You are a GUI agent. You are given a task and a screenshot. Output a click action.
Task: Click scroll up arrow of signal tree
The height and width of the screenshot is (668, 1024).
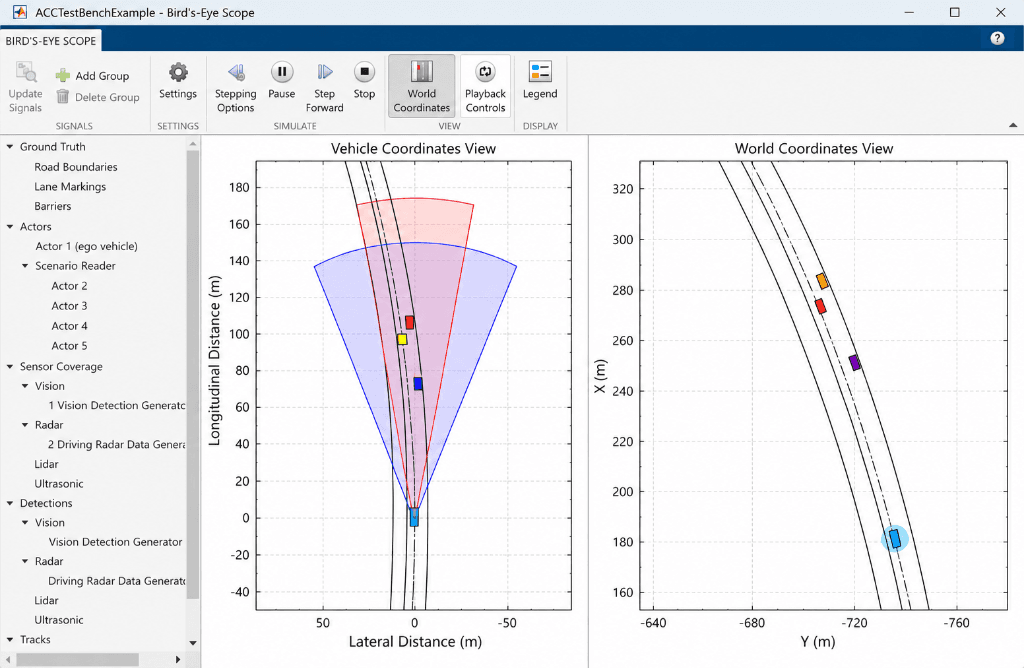pos(193,144)
